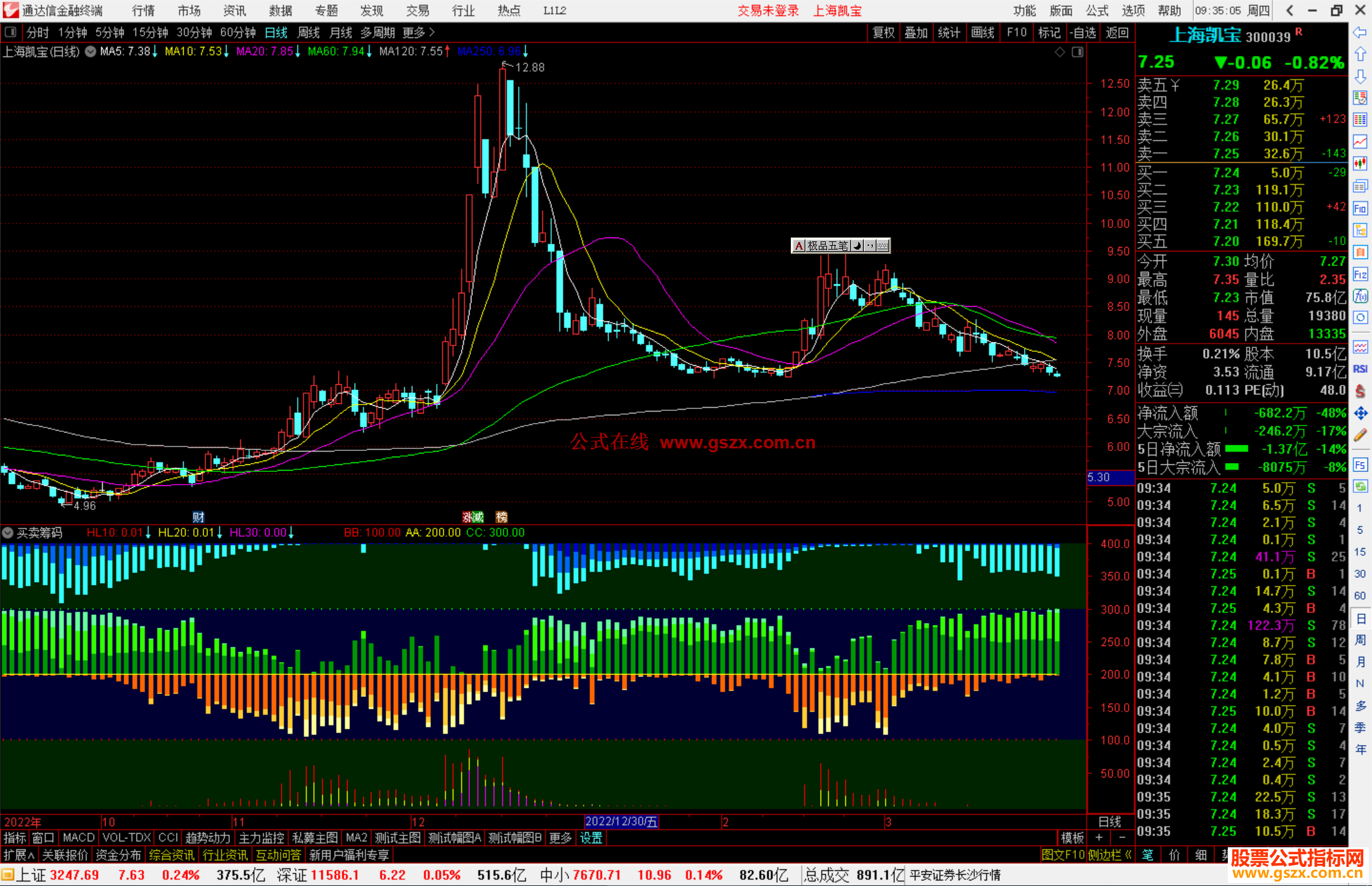
Task: Click the f(x) formula icon in sidebar
Action: (1360, 296)
